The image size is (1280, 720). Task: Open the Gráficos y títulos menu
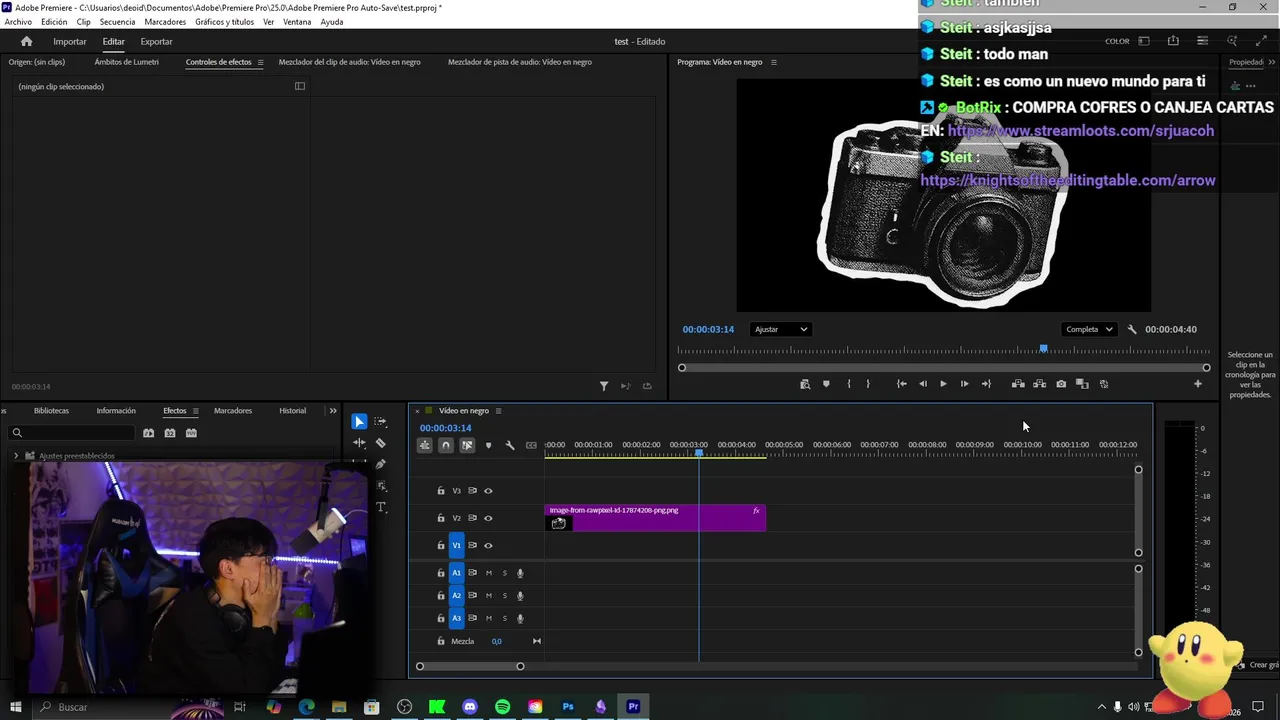coord(224,22)
